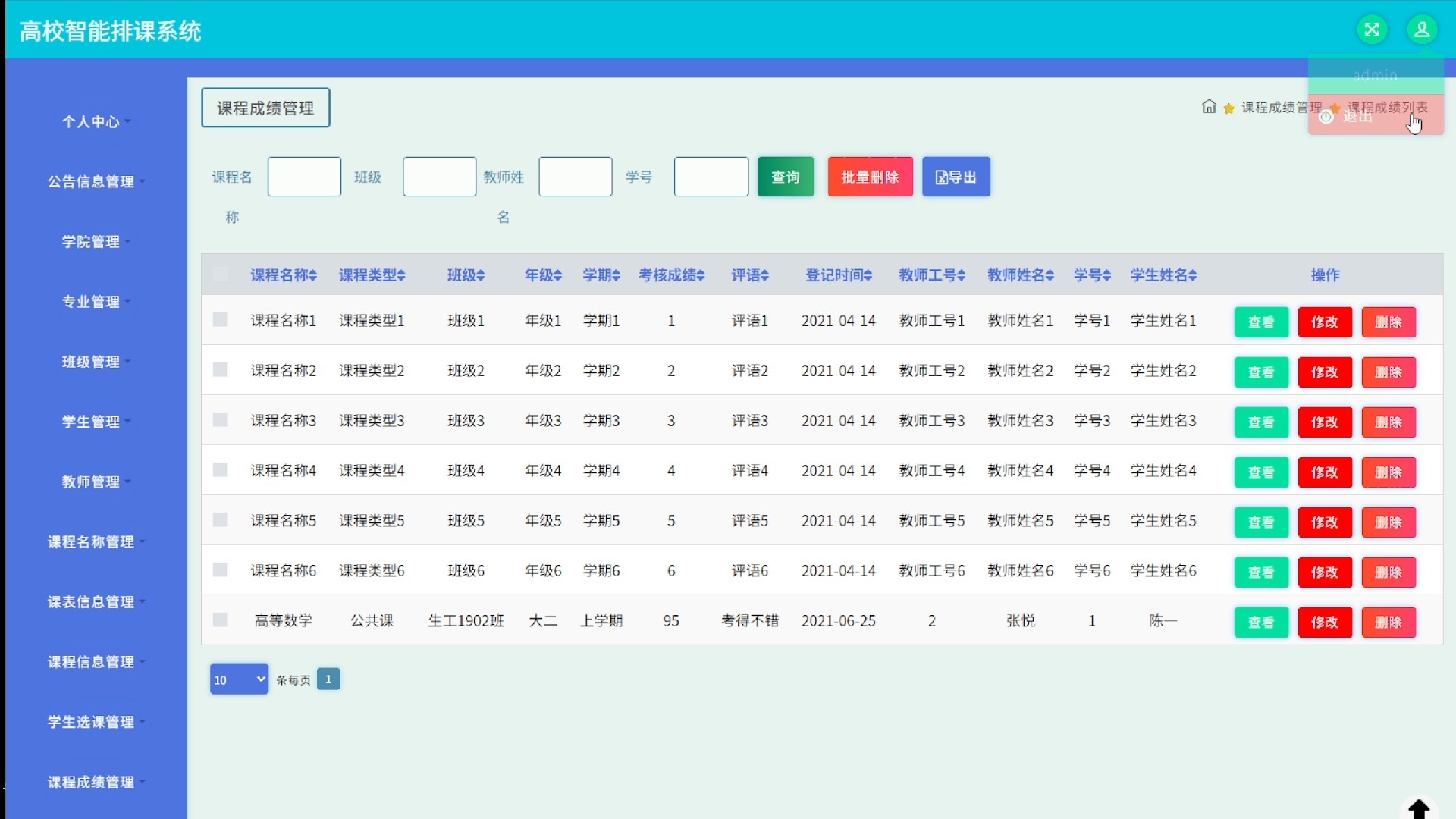
Task: Click 删除 for the 课程名称6 row
Action: click(1389, 572)
